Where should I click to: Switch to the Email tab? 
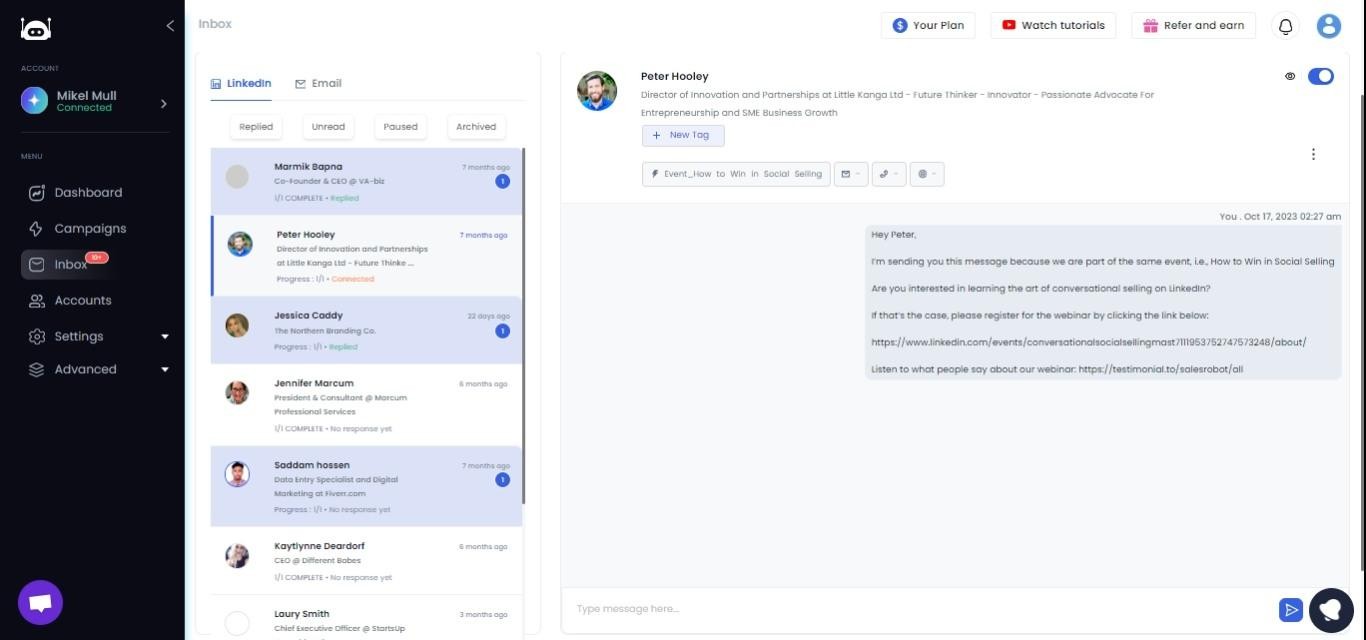318,83
